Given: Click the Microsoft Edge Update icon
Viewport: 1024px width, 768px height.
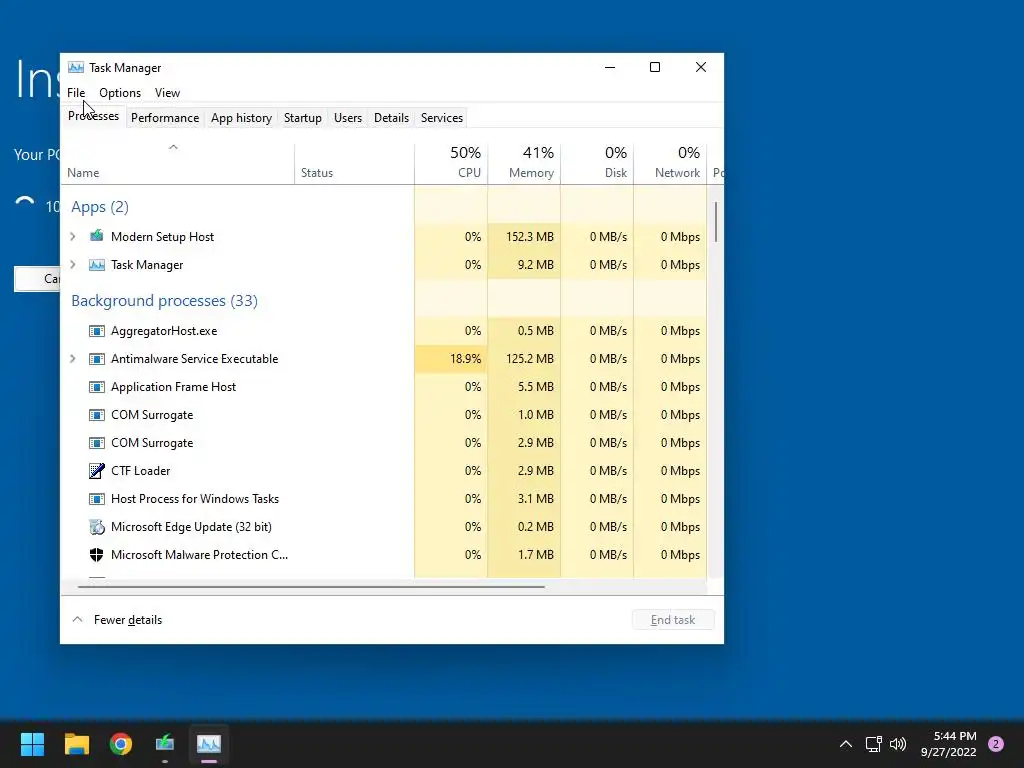Looking at the screenshot, I should (97, 527).
